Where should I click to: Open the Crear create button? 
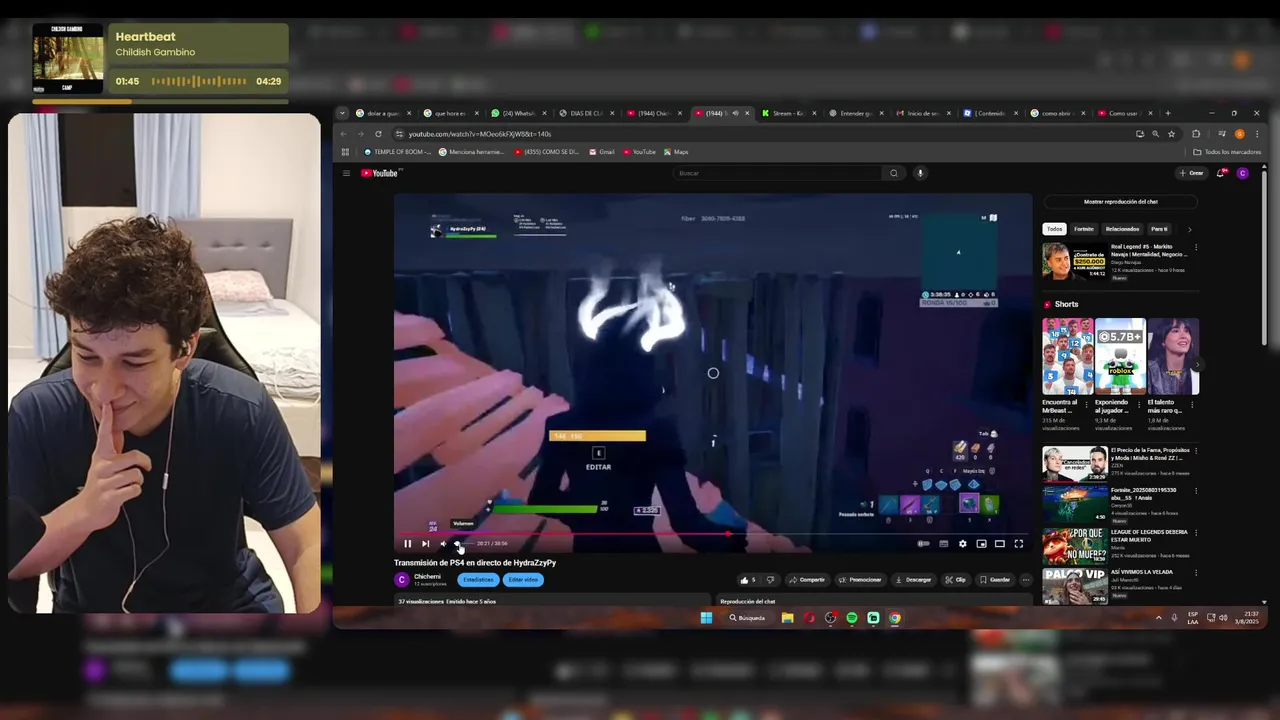click(x=1191, y=173)
